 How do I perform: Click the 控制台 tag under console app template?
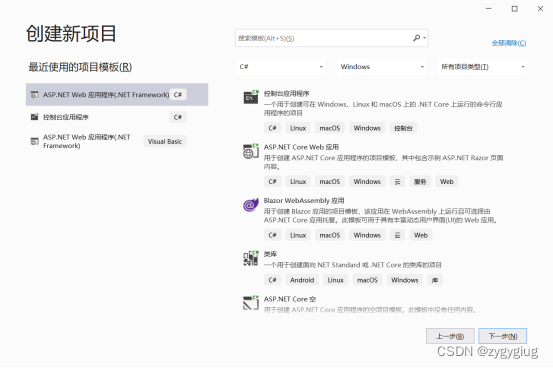(403, 128)
